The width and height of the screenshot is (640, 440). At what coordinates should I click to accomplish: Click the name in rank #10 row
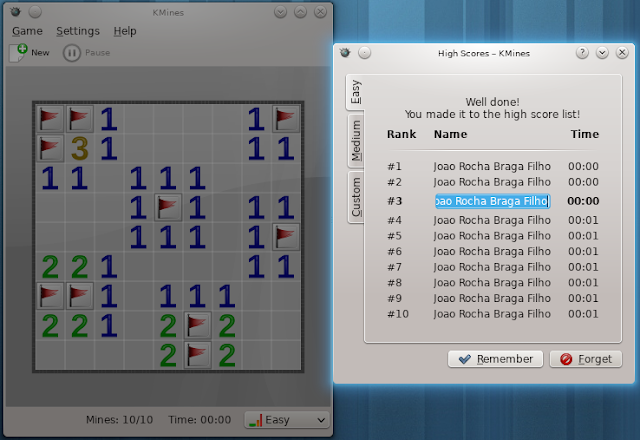492,314
